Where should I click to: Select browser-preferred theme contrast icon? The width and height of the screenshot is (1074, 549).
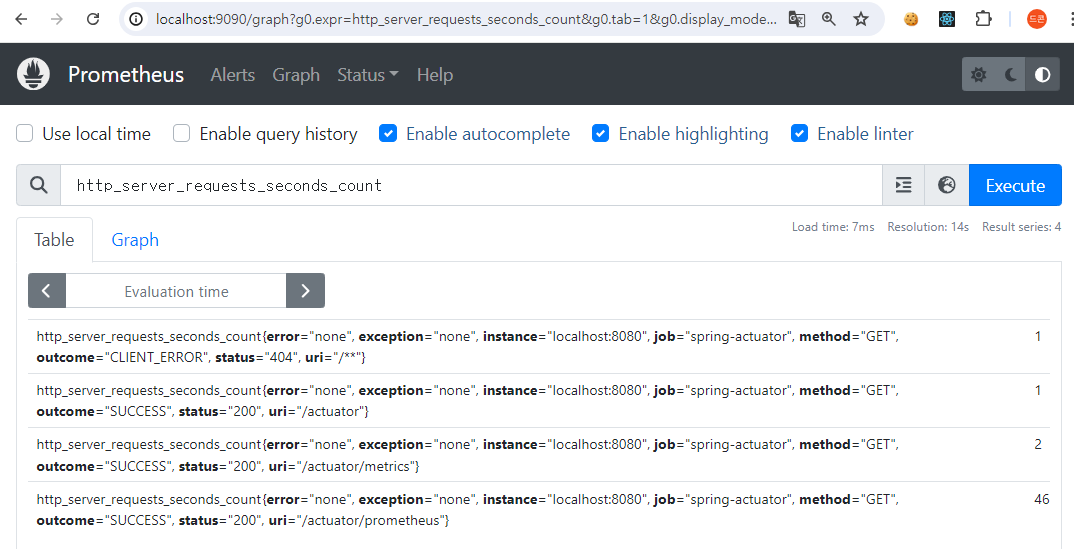1042,75
